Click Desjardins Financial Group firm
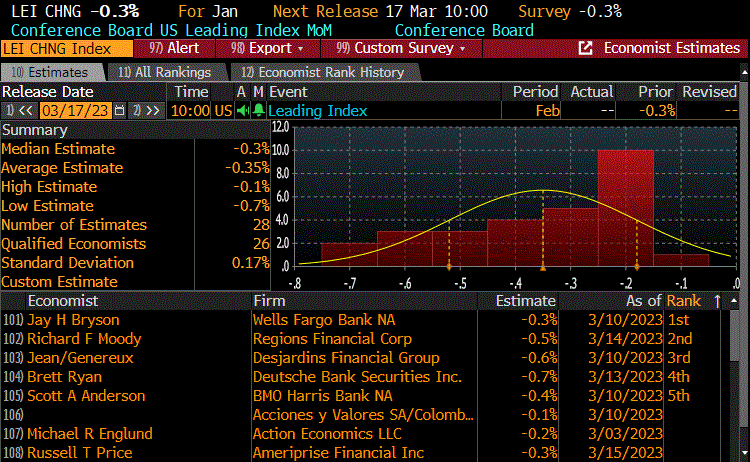This screenshot has width=750, height=462. coord(346,358)
